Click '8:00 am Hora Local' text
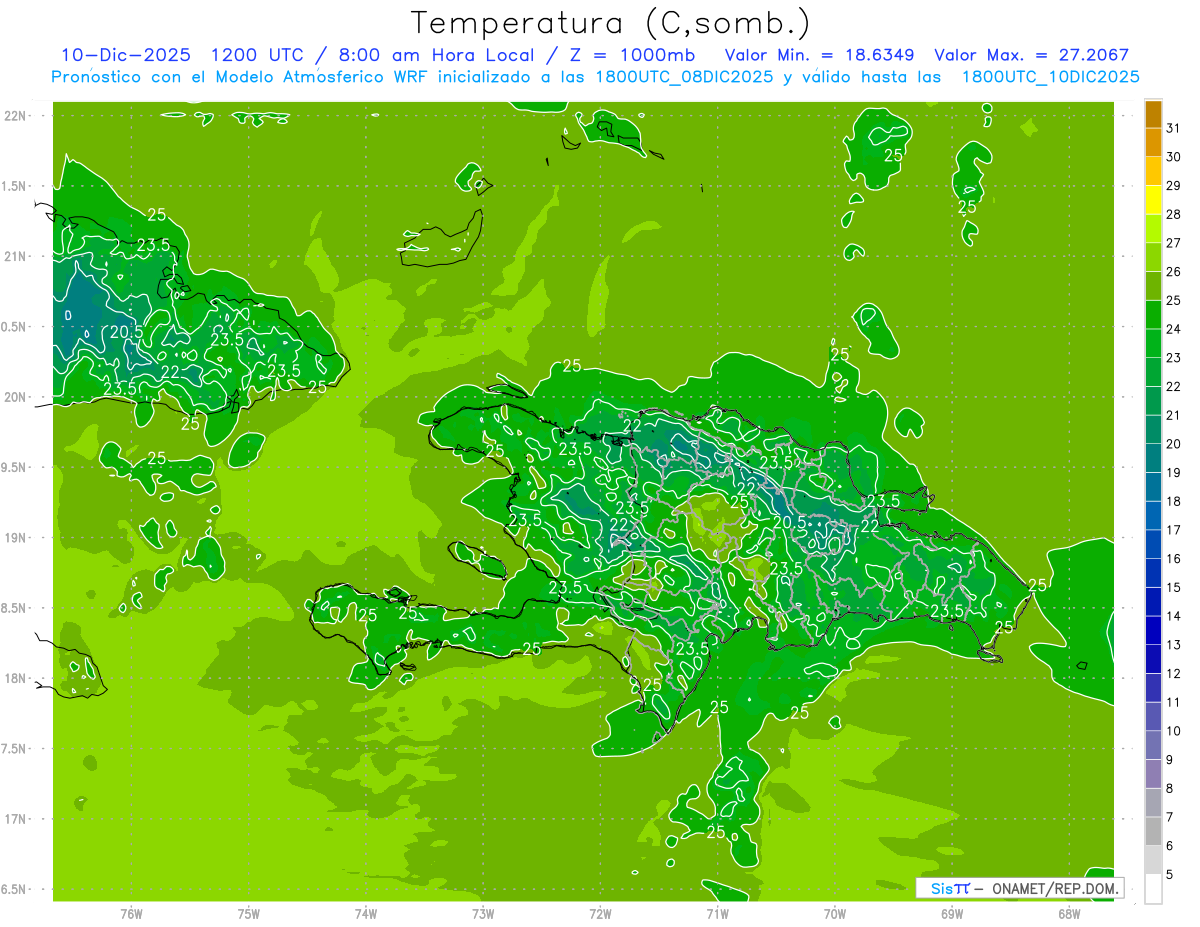This screenshot has height=927, width=1200. pyautogui.click(x=439, y=55)
